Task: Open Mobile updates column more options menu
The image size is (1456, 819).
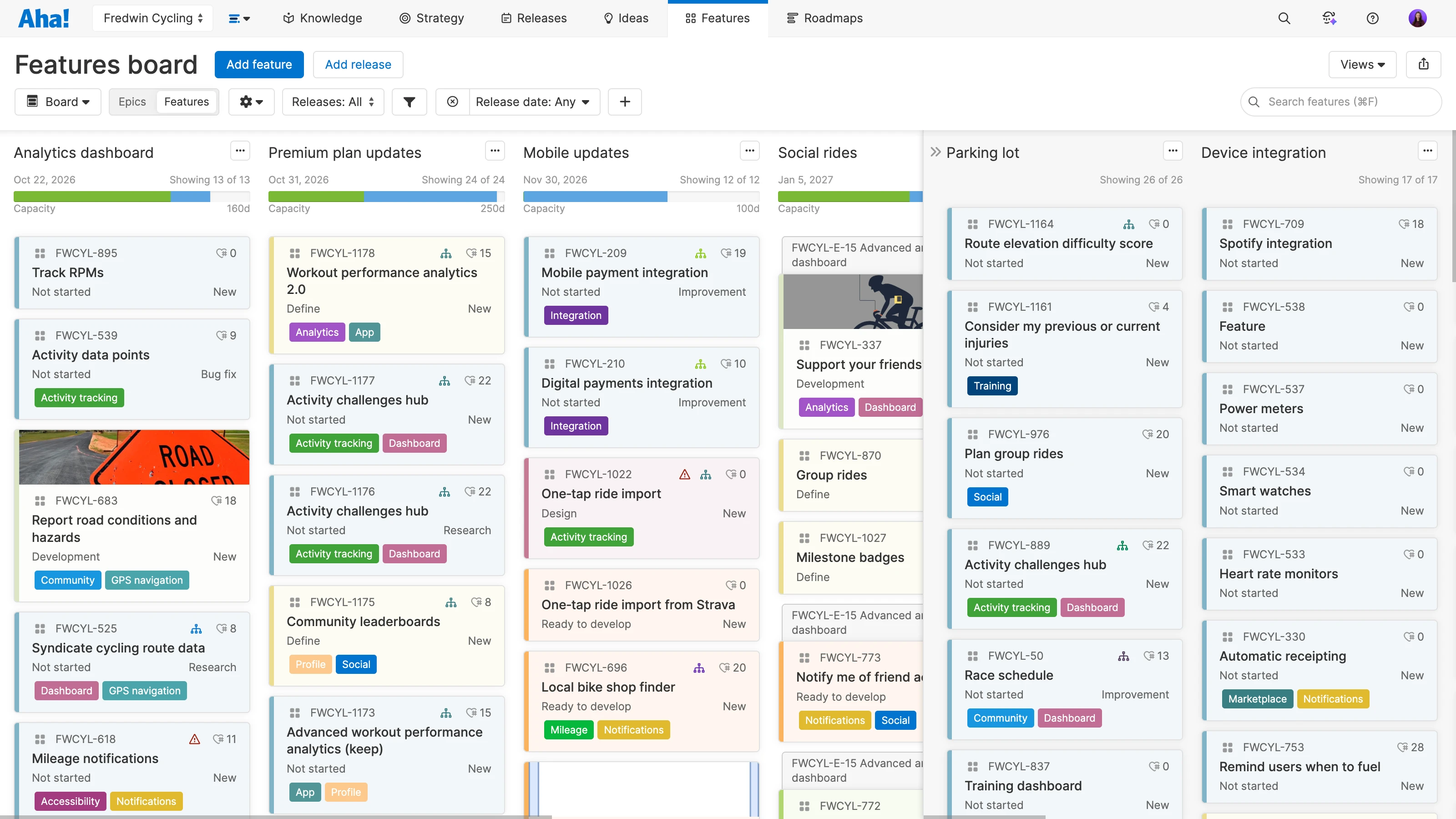Action: pyautogui.click(x=749, y=151)
